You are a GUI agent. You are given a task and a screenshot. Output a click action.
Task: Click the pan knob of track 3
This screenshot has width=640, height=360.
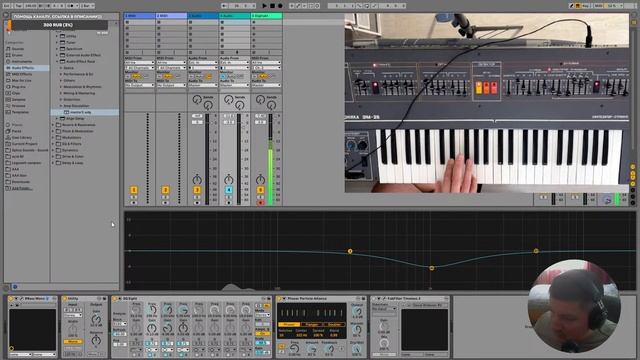point(197,179)
